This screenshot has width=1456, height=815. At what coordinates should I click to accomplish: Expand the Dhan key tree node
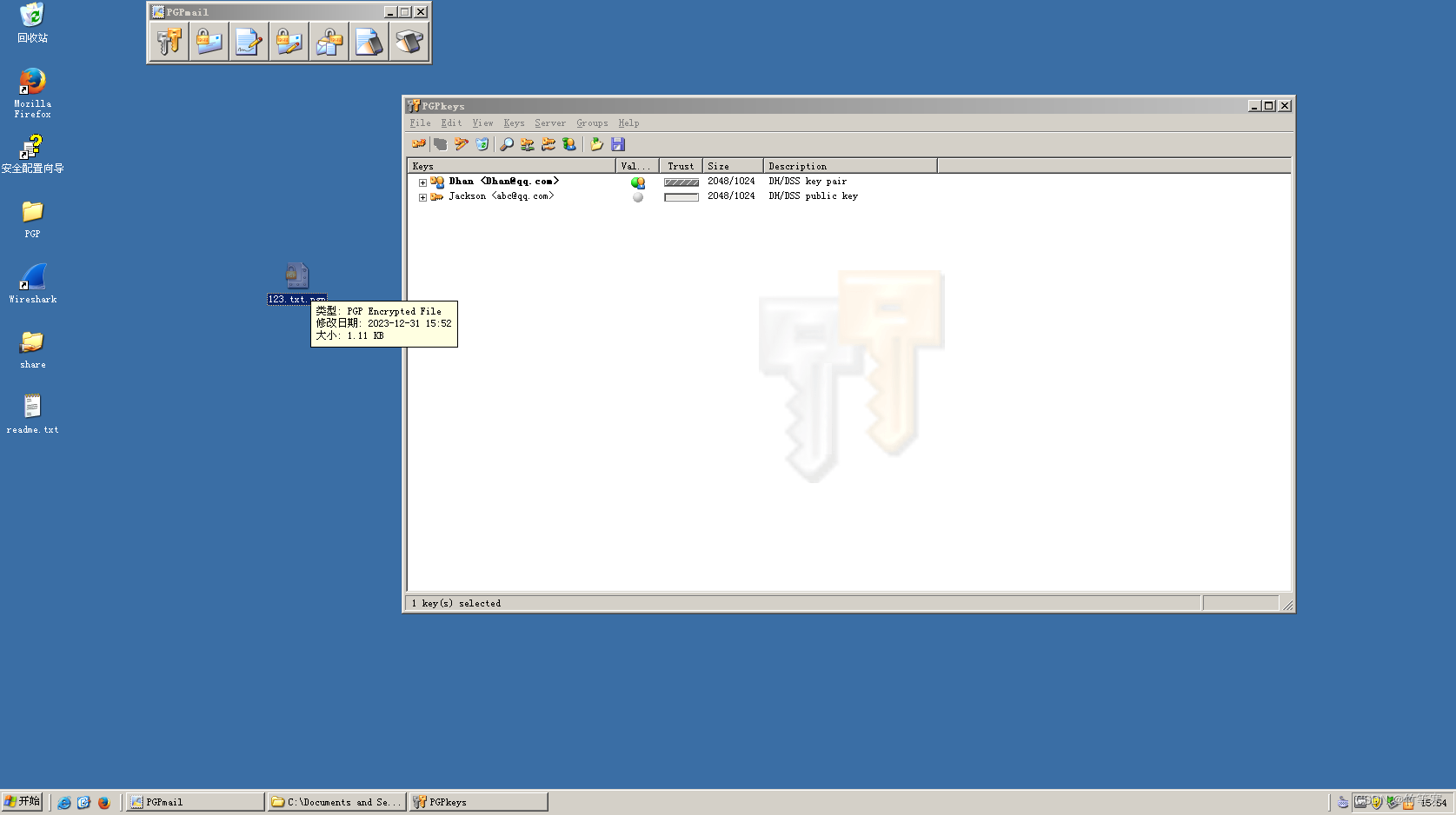pyautogui.click(x=422, y=182)
